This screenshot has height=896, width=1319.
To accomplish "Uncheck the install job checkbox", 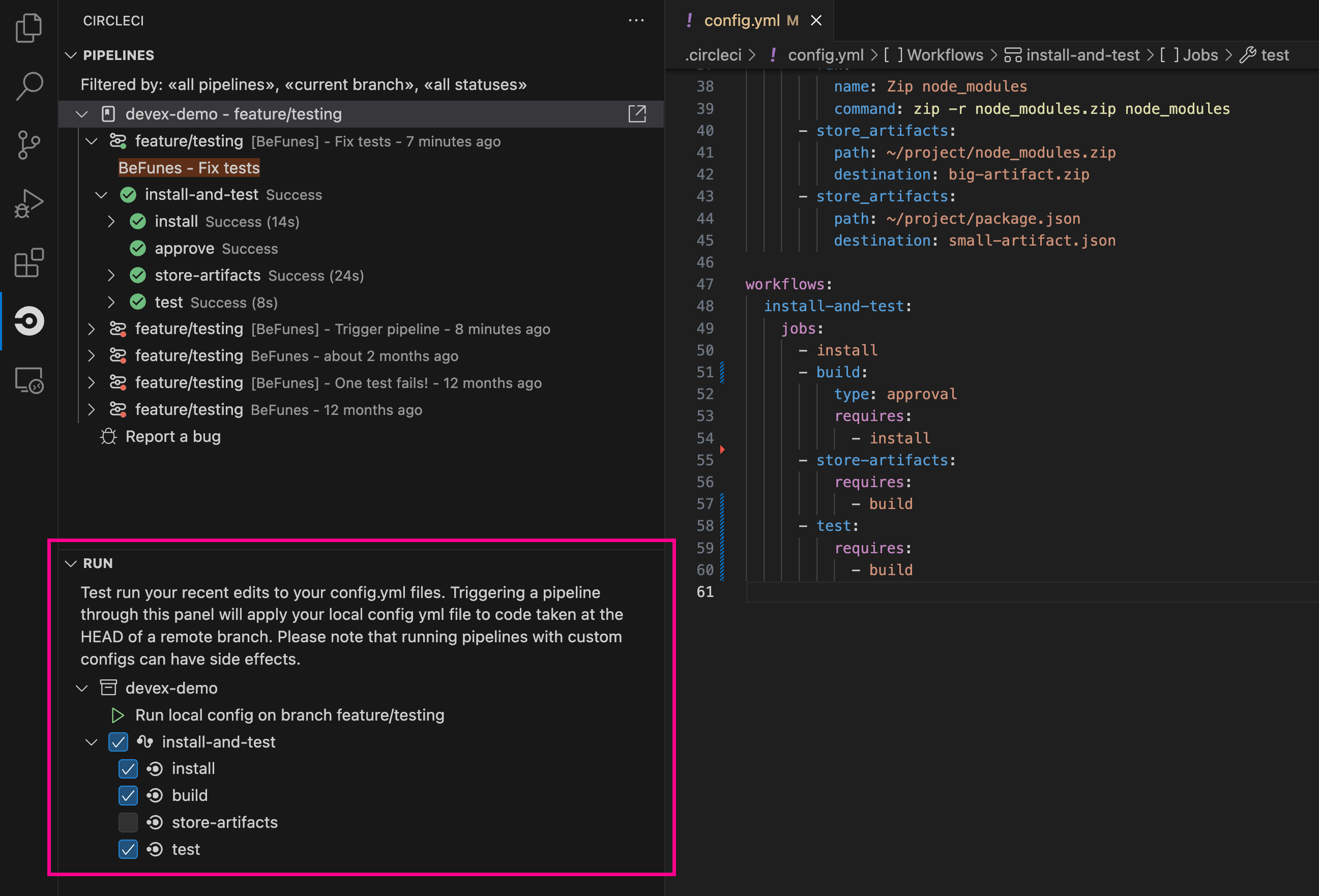I will pos(128,769).
